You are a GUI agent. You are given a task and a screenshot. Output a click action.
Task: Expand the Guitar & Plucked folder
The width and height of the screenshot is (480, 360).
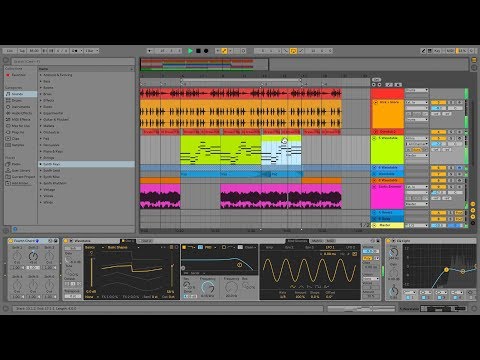[x=41, y=119]
